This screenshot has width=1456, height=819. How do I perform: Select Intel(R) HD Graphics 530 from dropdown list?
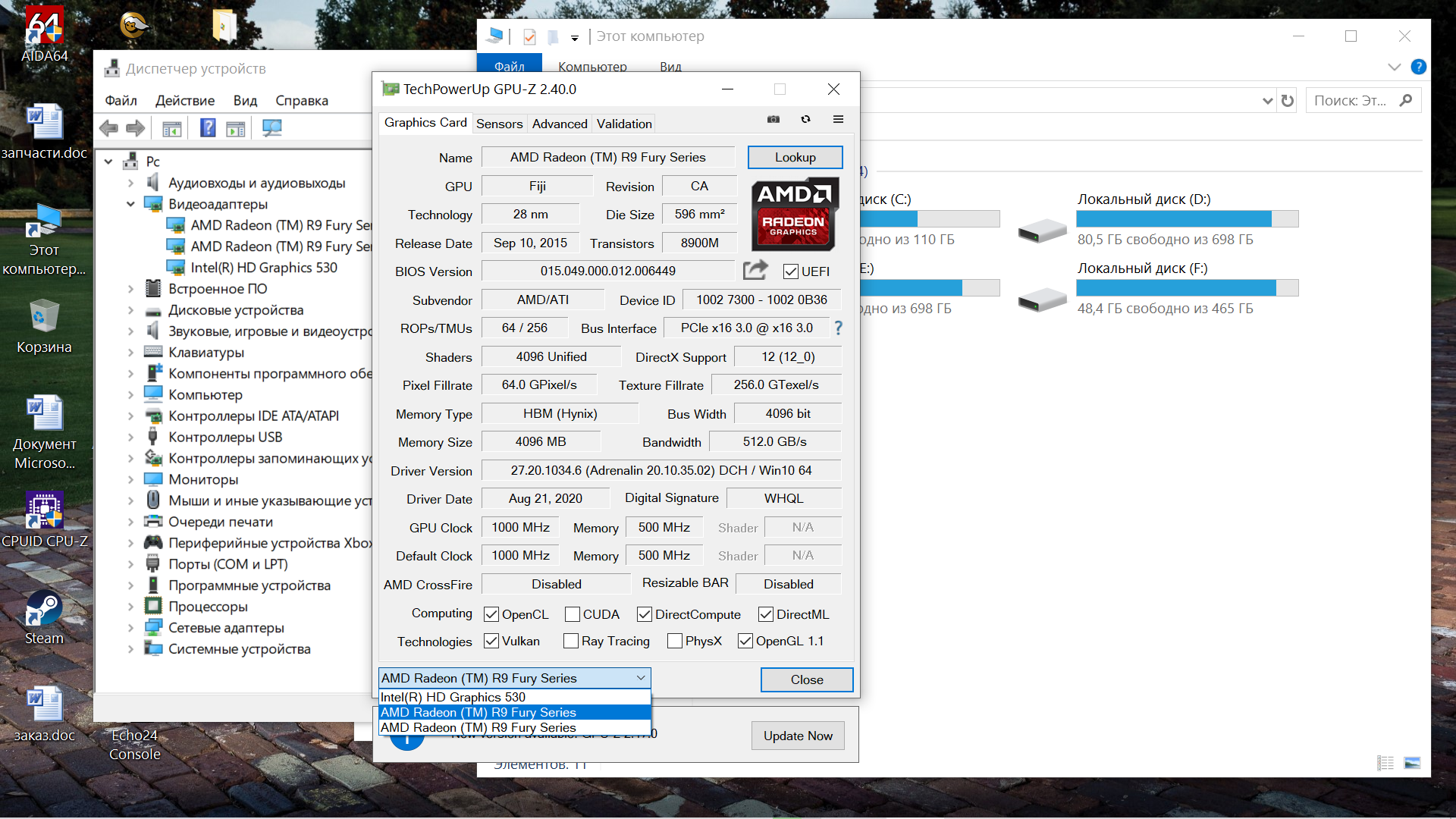(x=453, y=697)
